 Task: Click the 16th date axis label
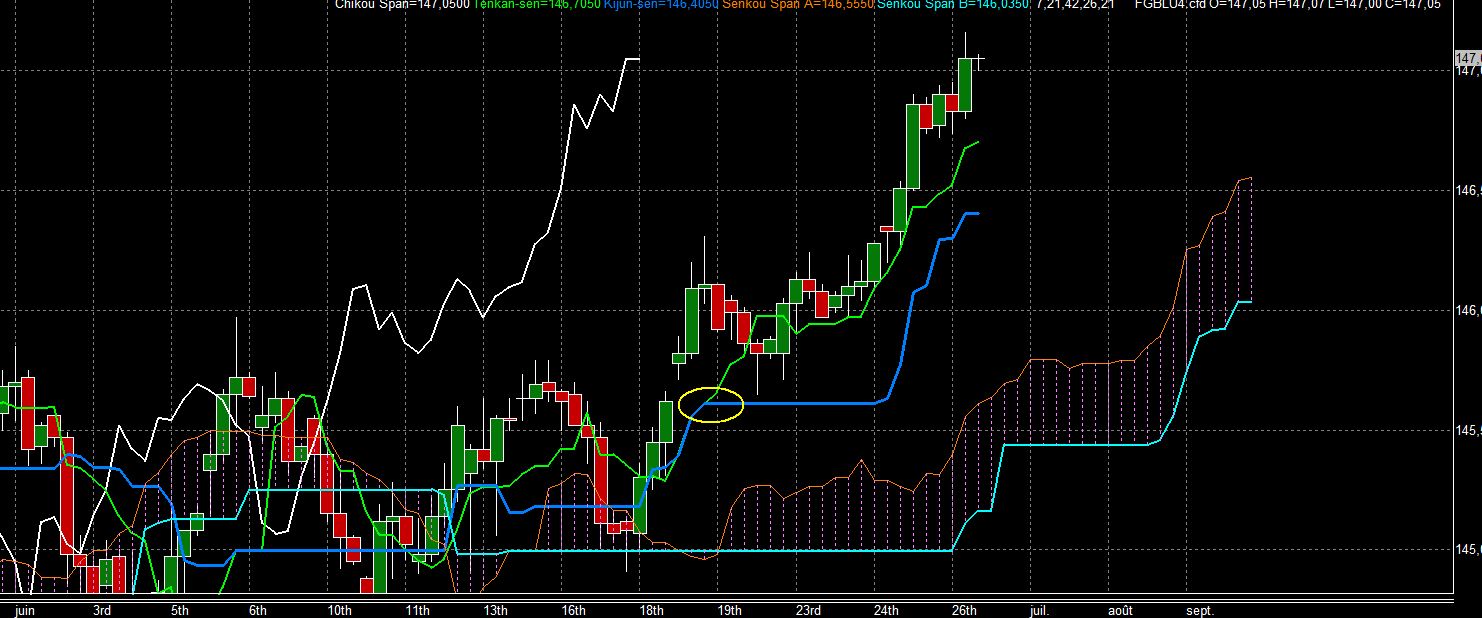(x=573, y=610)
